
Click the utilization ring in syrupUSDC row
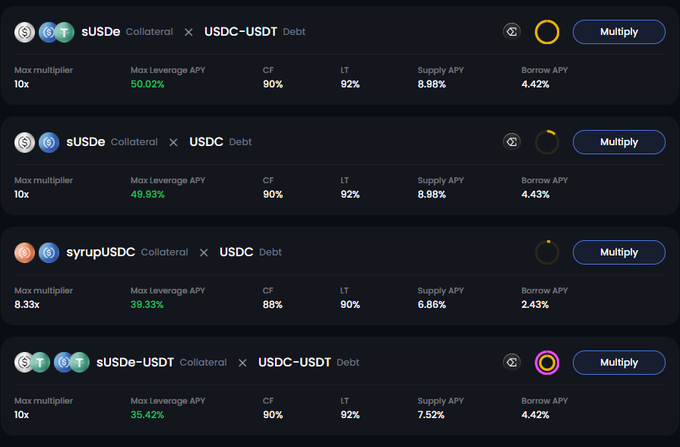(547, 252)
